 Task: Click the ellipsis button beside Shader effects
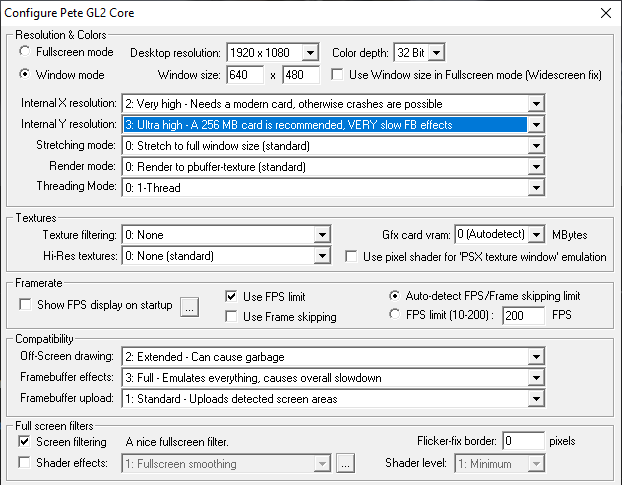[x=346, y=463]
